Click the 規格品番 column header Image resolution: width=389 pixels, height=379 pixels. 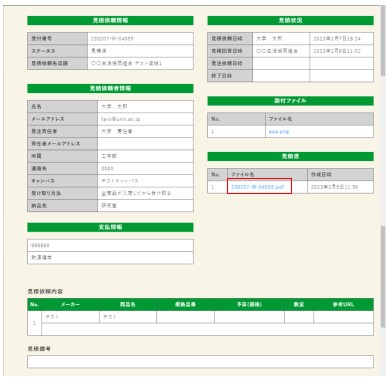(x=185, y=304)
